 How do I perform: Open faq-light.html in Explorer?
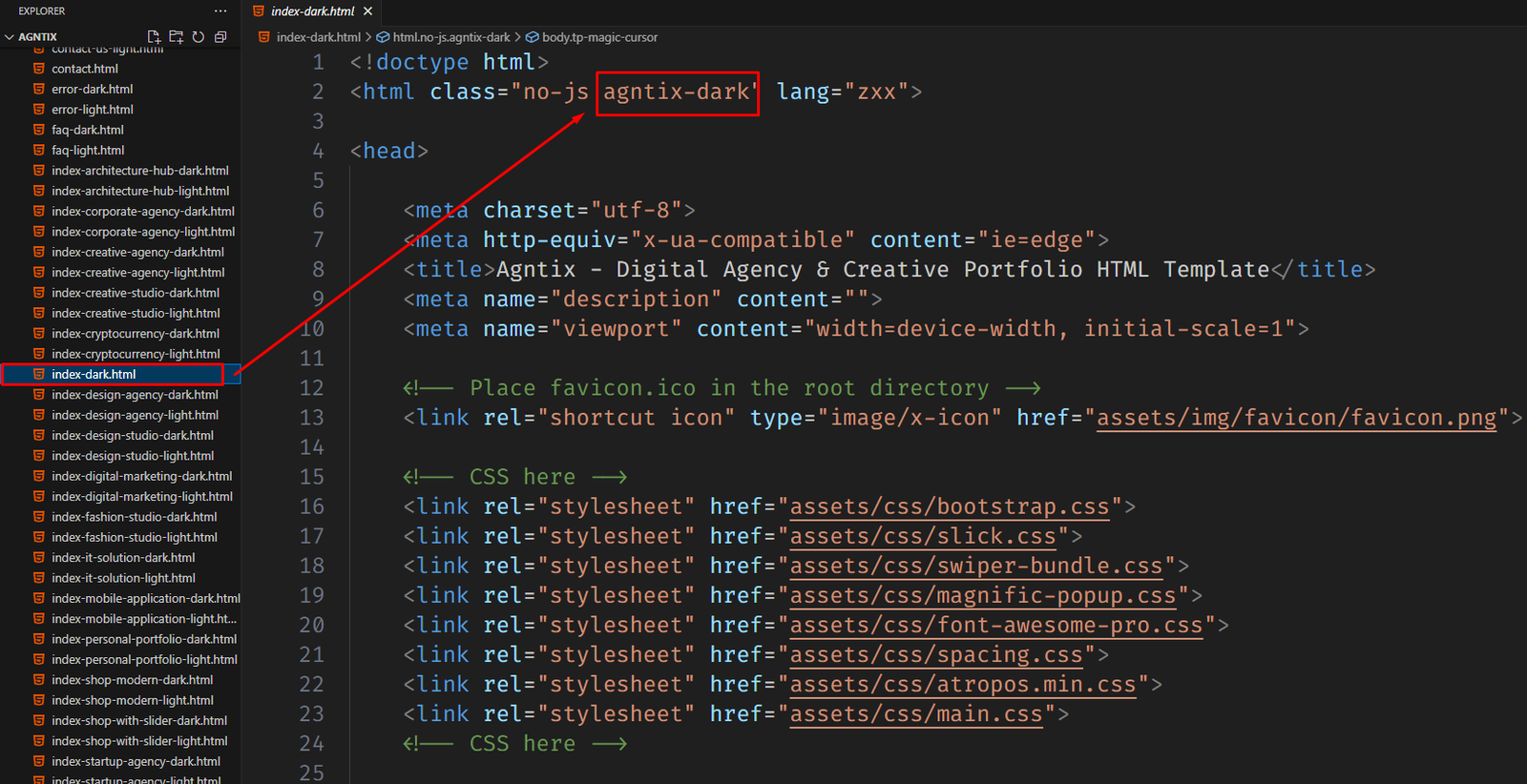click(x=88, y=150)
